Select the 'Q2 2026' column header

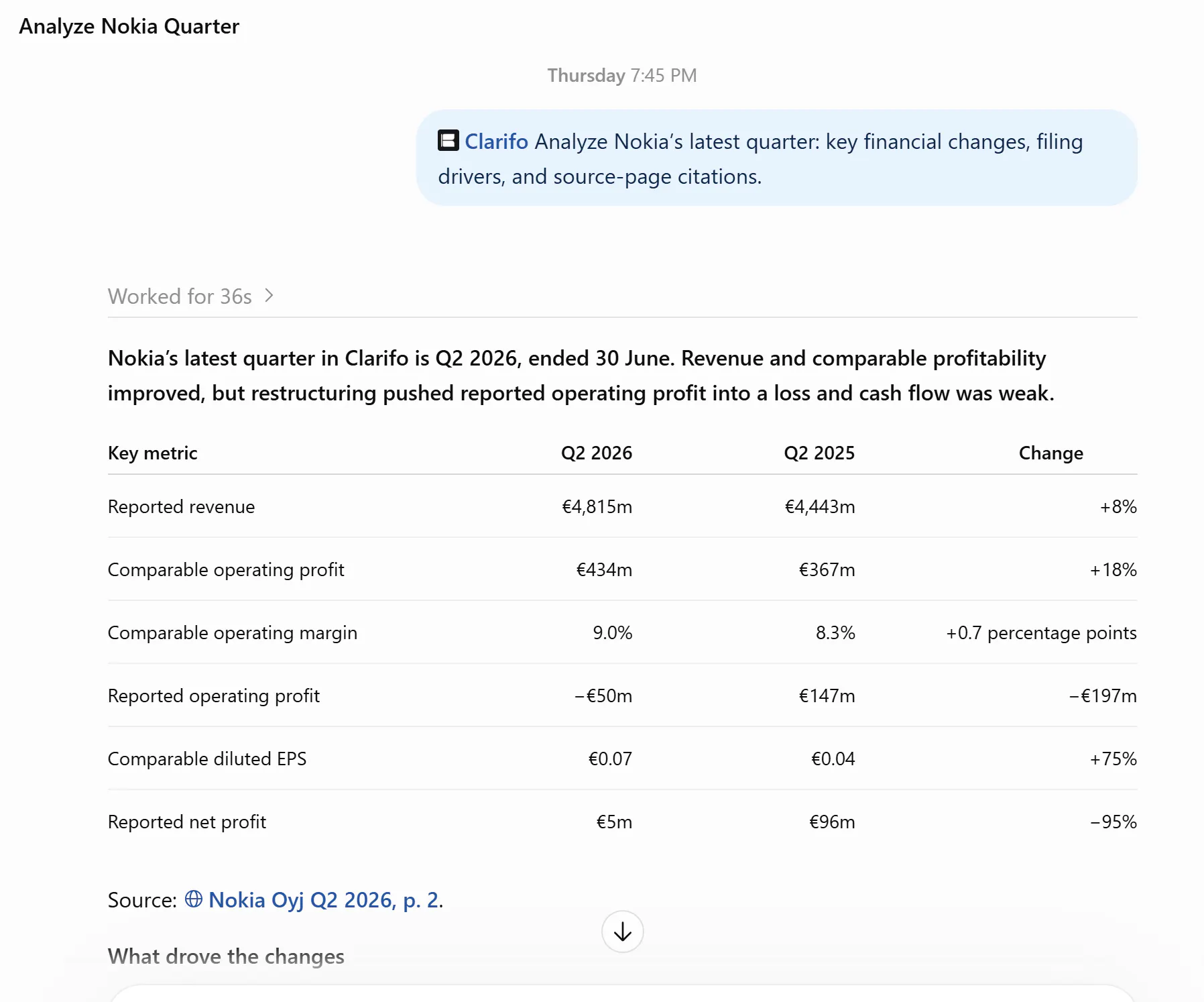tap(597, 453)
